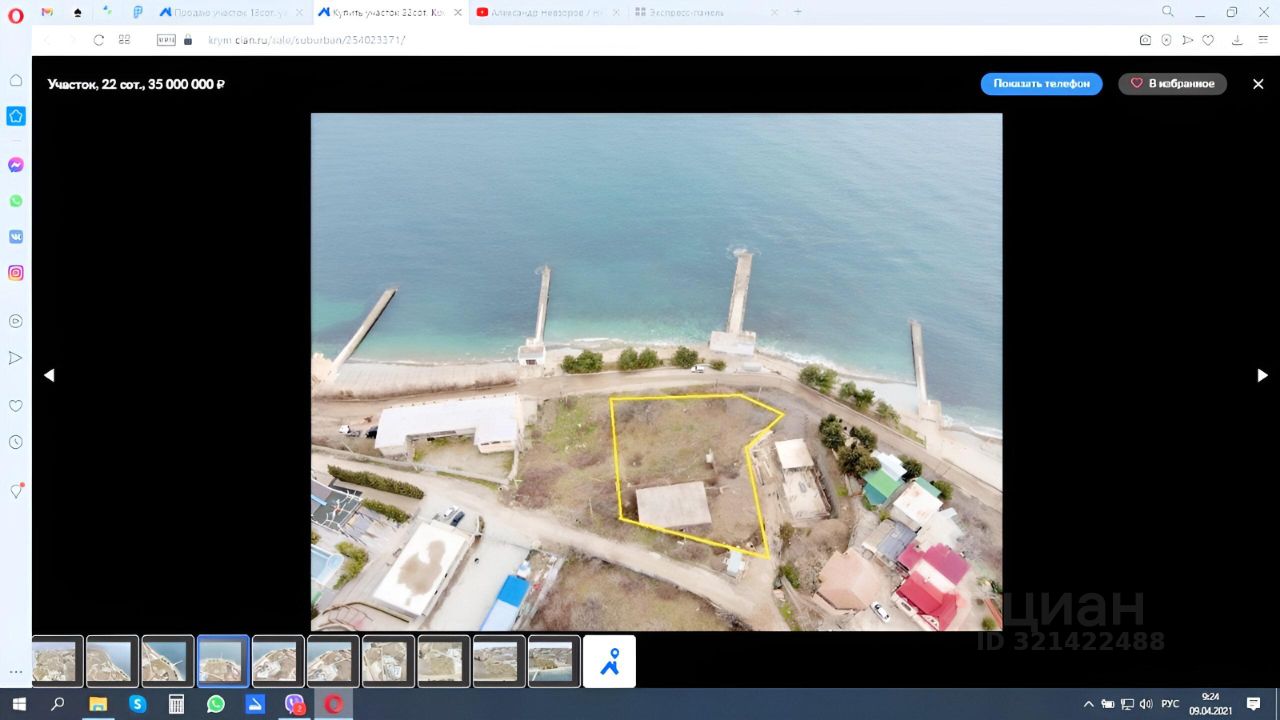Reload the page with the refresh icon
This screenshot has width=1280, height=720.
98,40
